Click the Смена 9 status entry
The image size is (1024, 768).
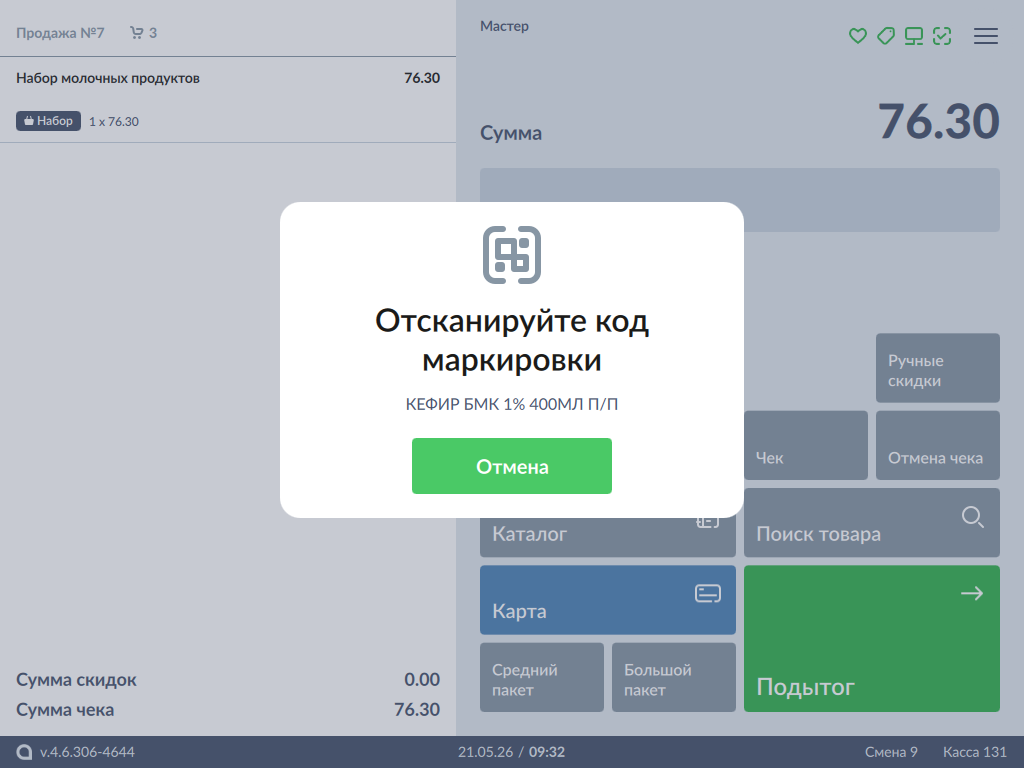[891, 752]
